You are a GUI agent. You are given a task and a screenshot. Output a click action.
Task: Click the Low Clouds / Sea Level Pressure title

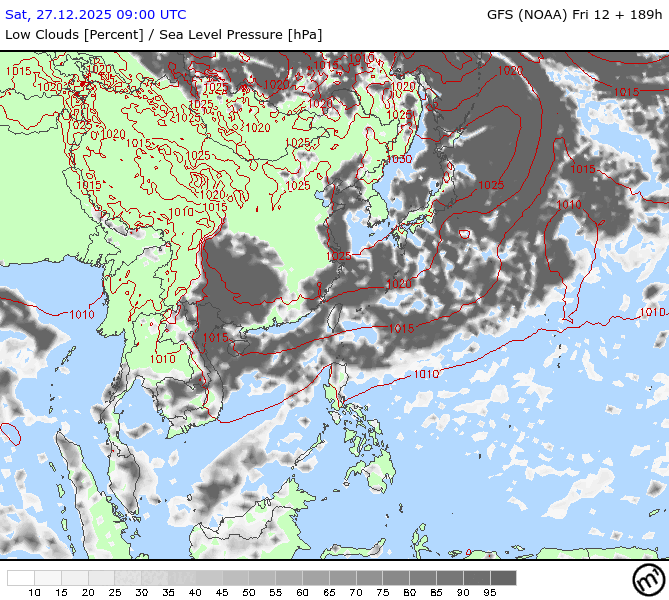(x=163, y=34)
